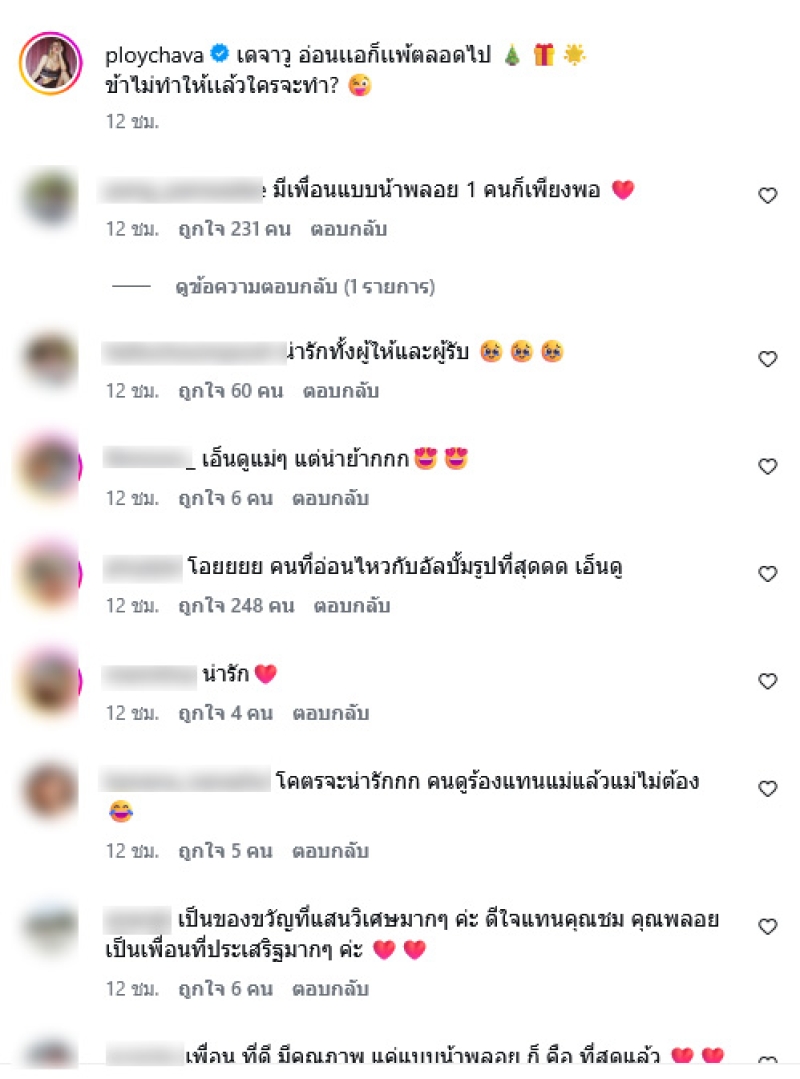Reply to the comment with 231 likes

pos(348,228)
